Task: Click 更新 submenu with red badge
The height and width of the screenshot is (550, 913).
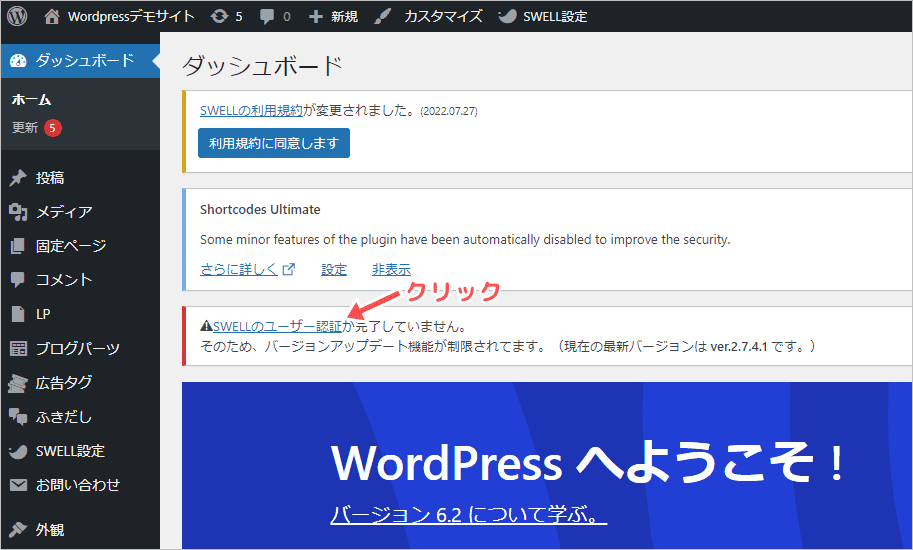Action: (25, 128)
